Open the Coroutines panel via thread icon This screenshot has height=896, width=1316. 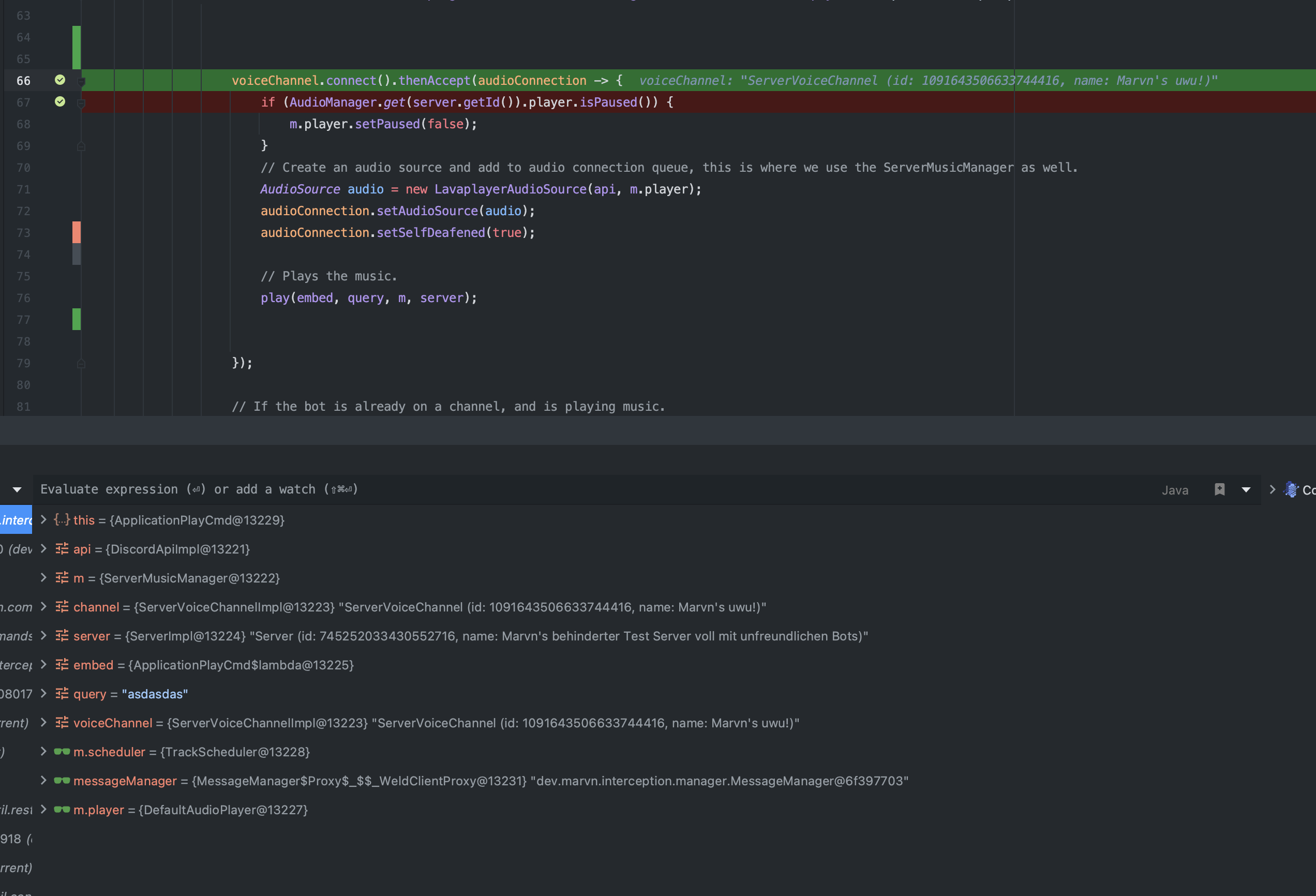point(1291,489)
